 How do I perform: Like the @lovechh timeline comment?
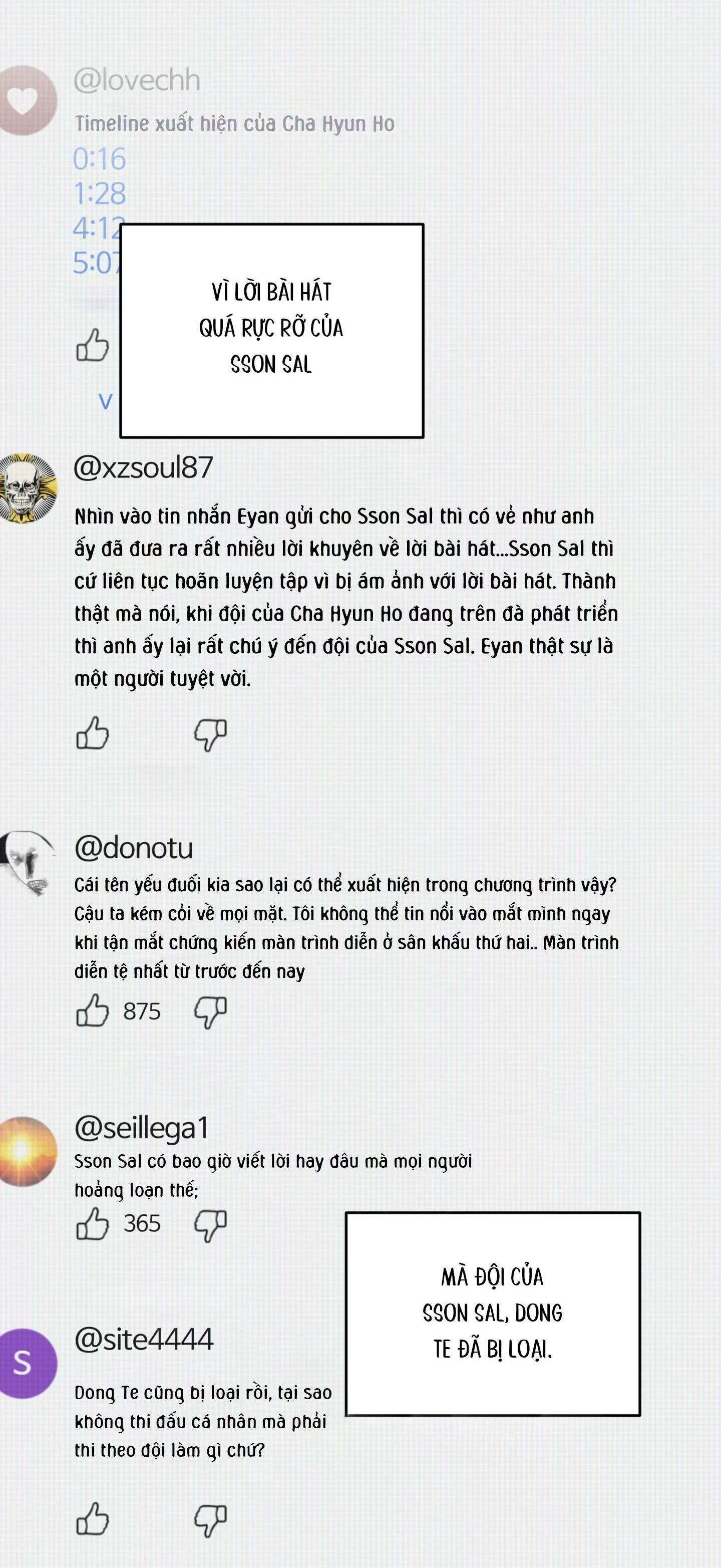pyautogui.click(x=93, y=345)
